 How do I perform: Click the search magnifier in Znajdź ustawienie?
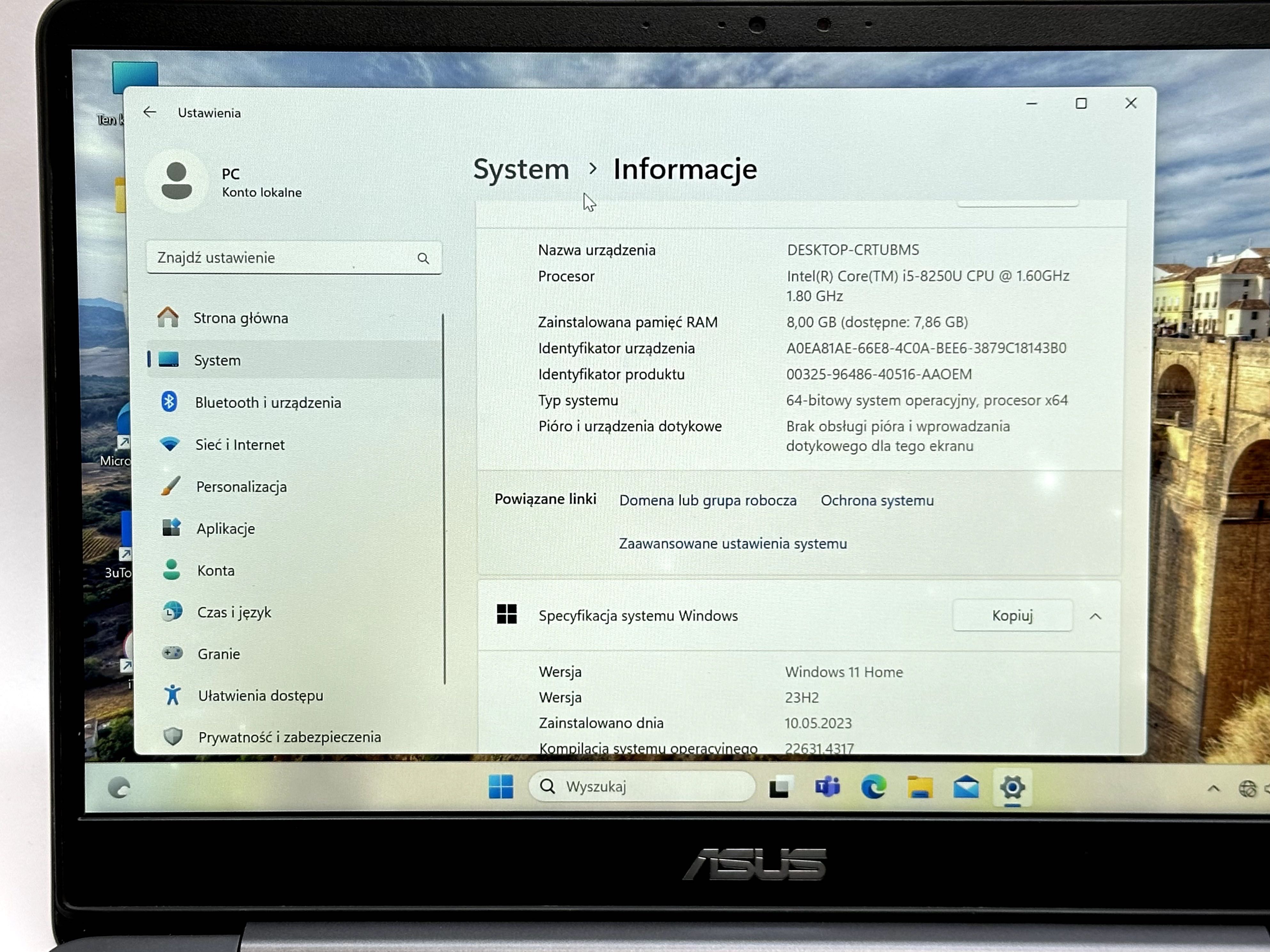tap(423, 258)
